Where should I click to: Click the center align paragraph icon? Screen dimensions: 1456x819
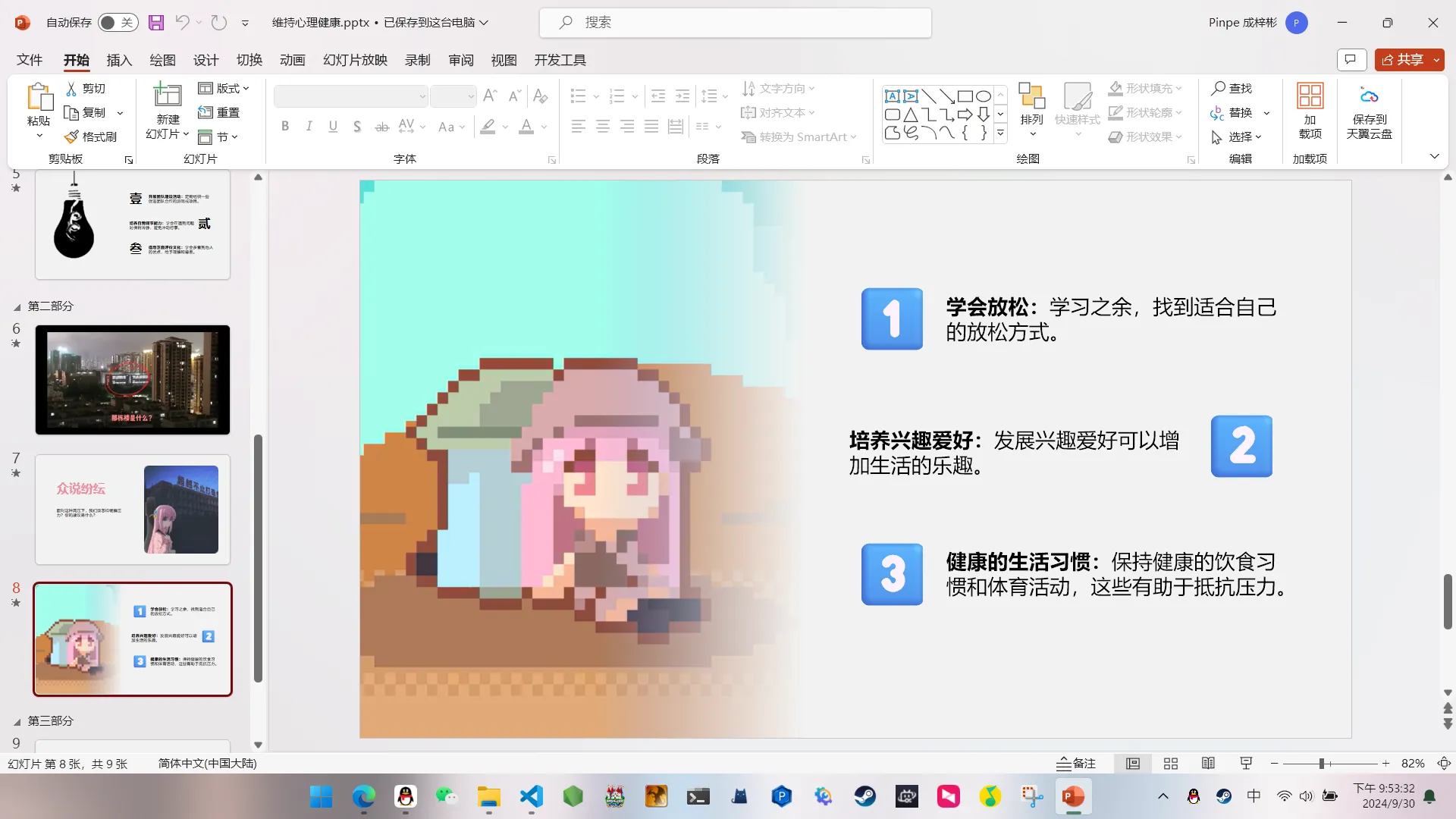coord(603,127)
